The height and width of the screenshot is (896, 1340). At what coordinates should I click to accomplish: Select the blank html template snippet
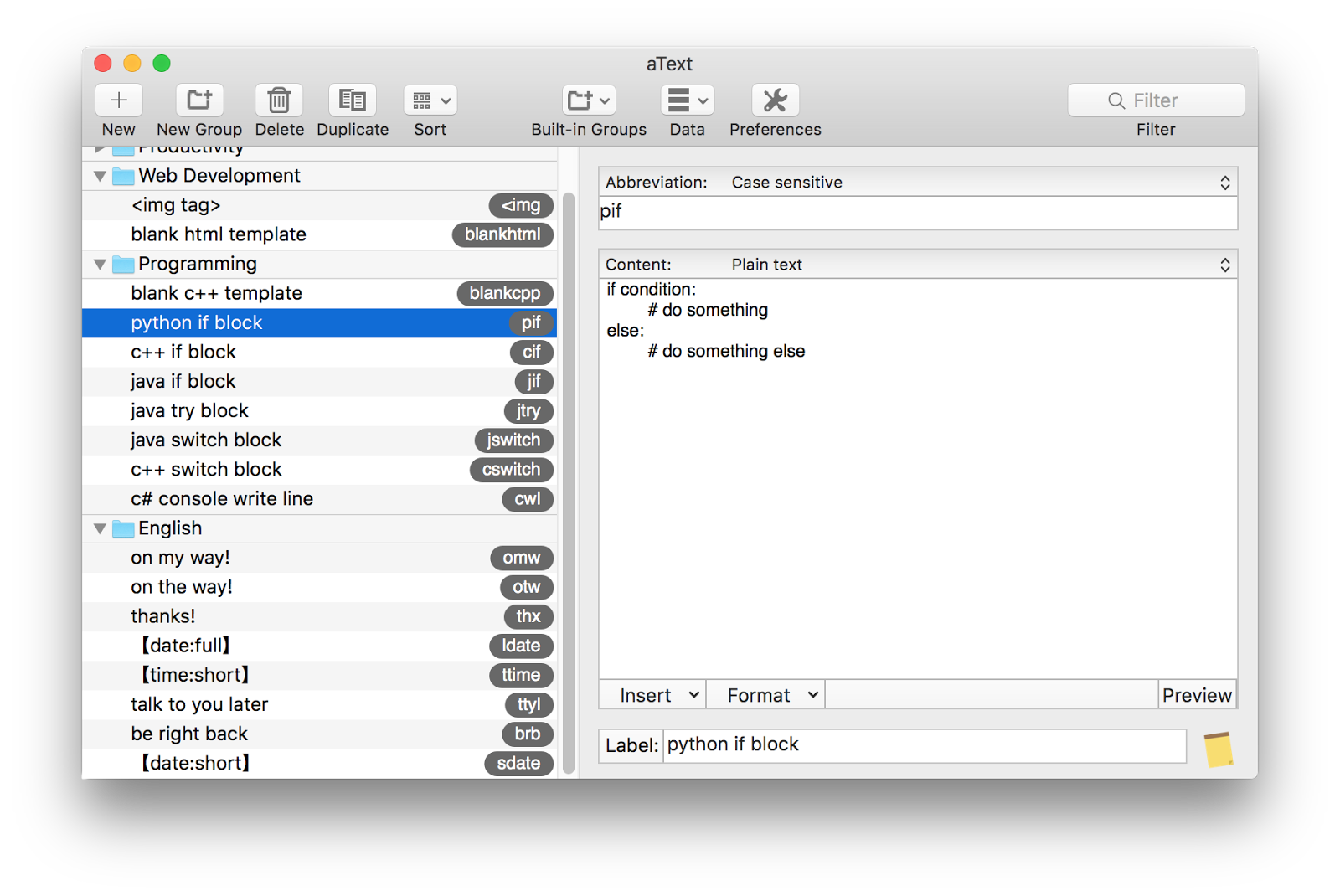319,234
